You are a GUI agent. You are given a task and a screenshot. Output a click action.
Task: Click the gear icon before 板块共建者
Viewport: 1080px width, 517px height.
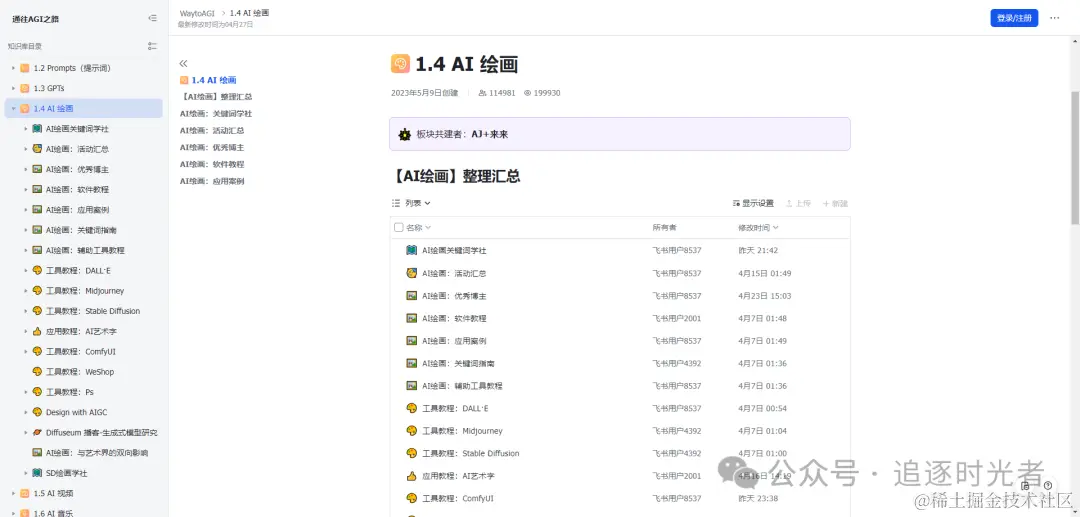tap(405, 134)
